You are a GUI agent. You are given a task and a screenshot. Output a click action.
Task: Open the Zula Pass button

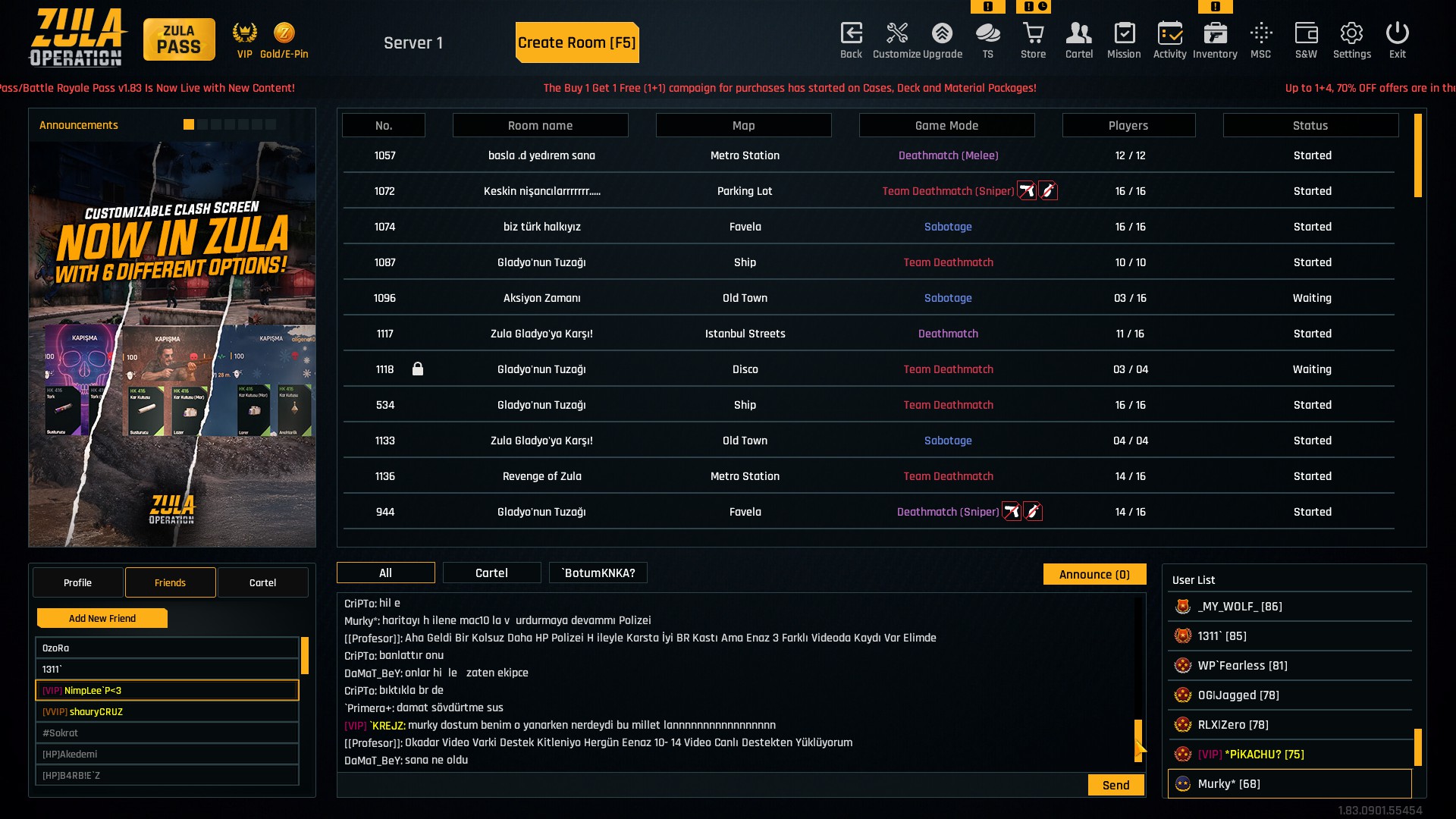tap(179, 39)
